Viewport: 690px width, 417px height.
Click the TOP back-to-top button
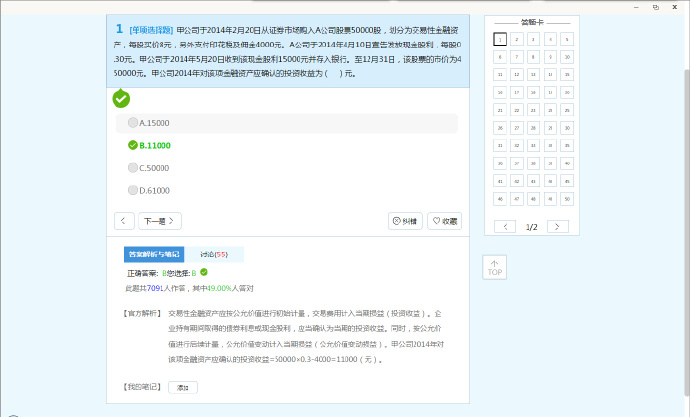(494, 267)
